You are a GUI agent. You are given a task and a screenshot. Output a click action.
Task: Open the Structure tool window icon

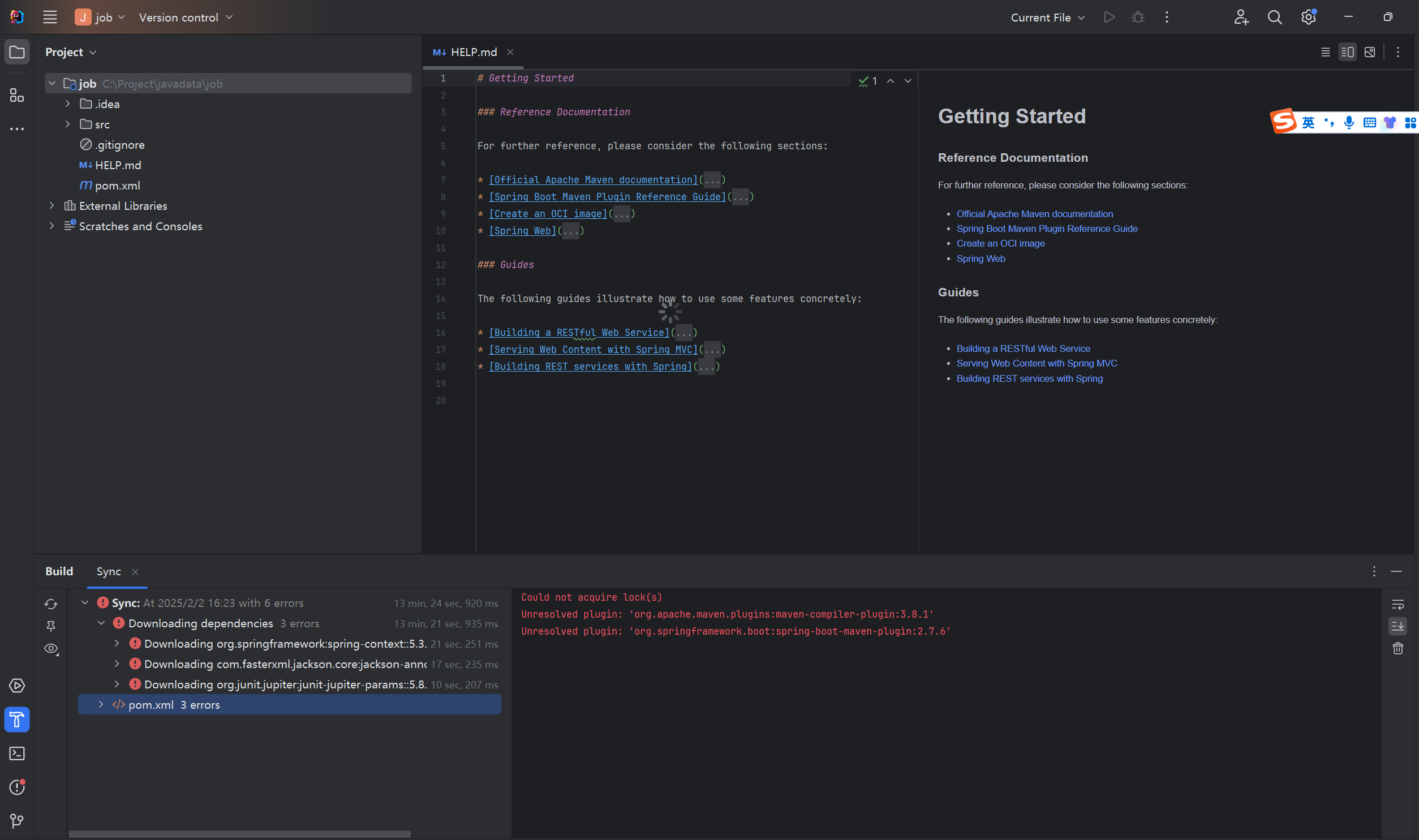17,95
